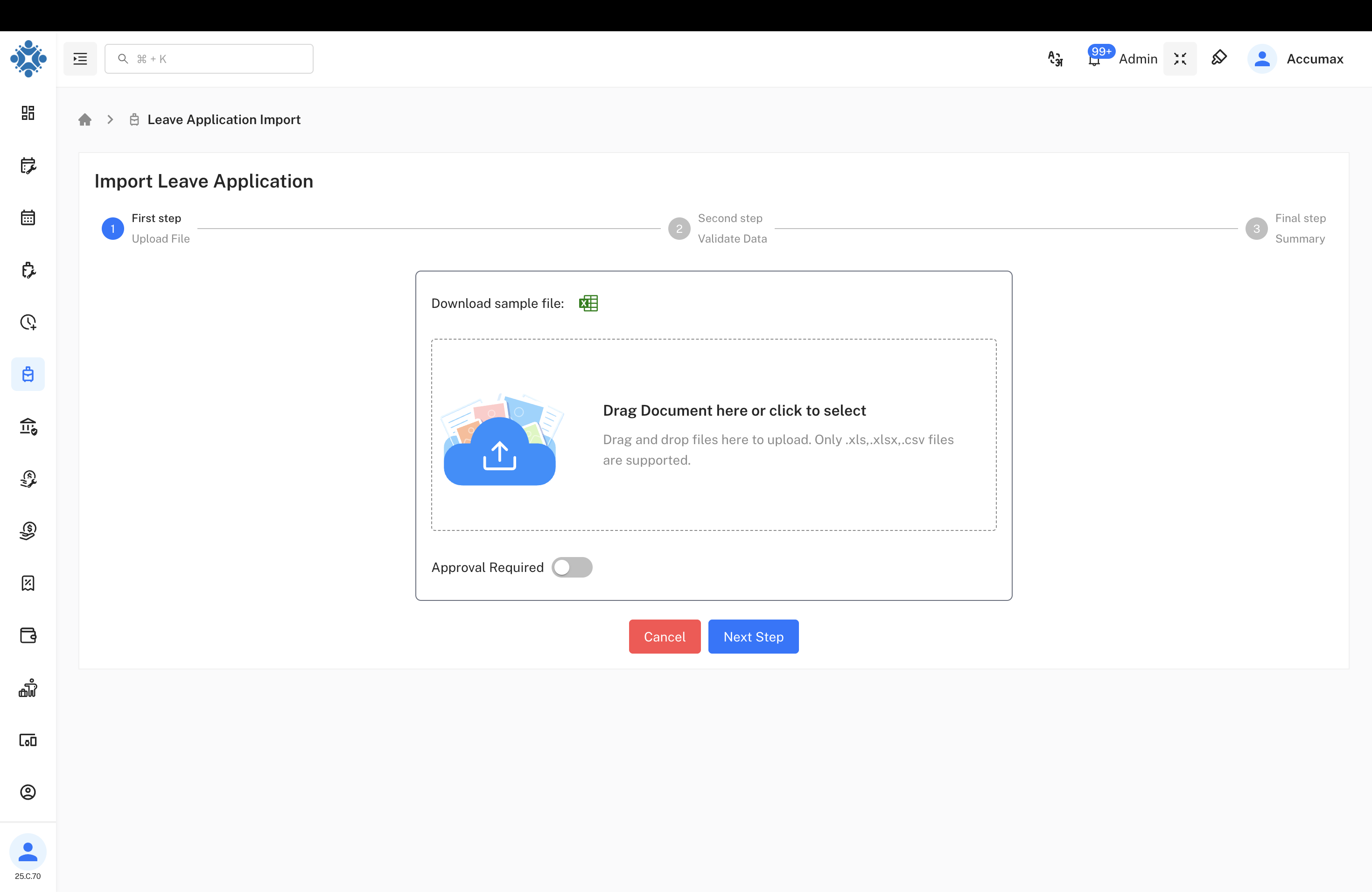The image size is (1372, 892).
Task: Download the Excel sample file icon
Action: pos(588,303)
